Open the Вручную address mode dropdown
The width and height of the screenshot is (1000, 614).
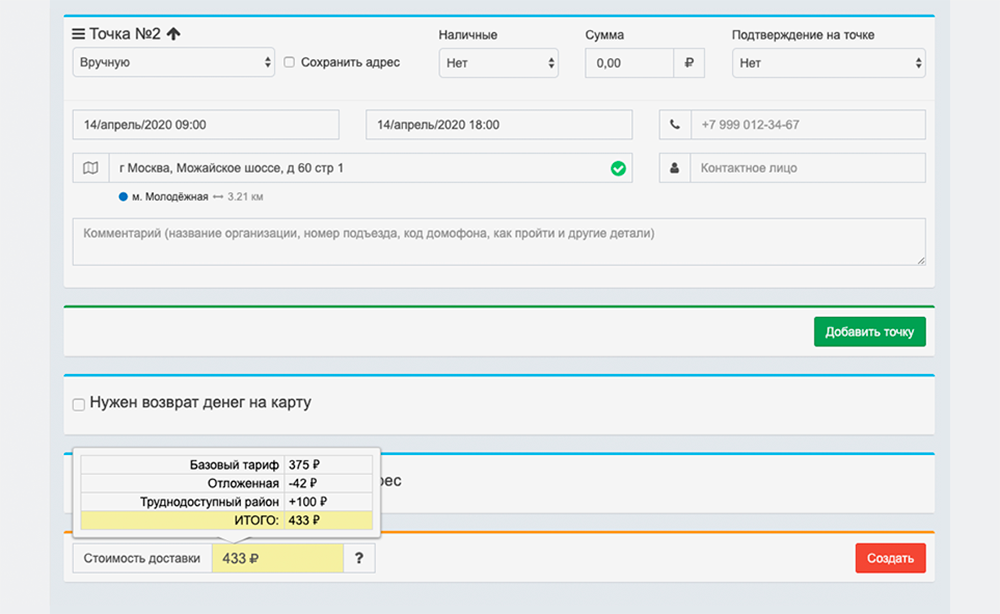pyautogui.click(x=173, y=62)
